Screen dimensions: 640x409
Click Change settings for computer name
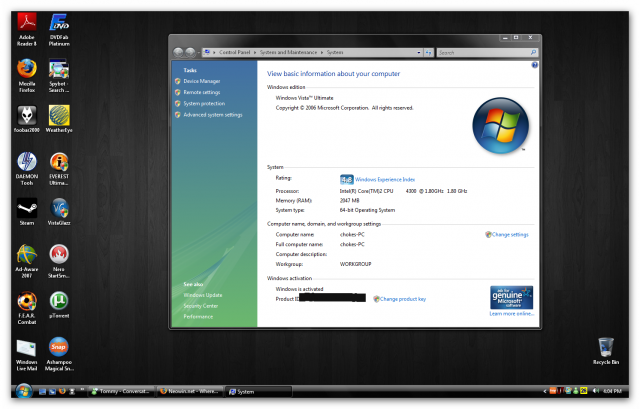coord(510,235)
